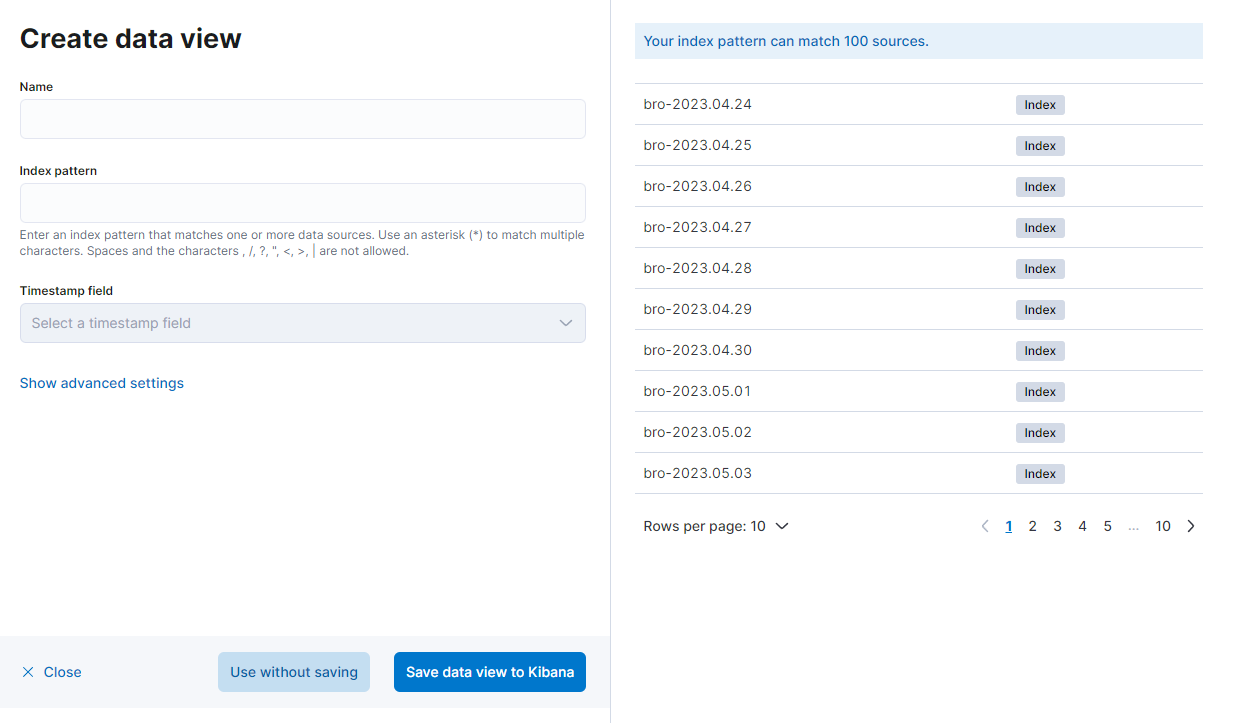Jump to page 3 of sources
The width and height of the screenshot is (1252, 723).
(x=1057, y=526)
